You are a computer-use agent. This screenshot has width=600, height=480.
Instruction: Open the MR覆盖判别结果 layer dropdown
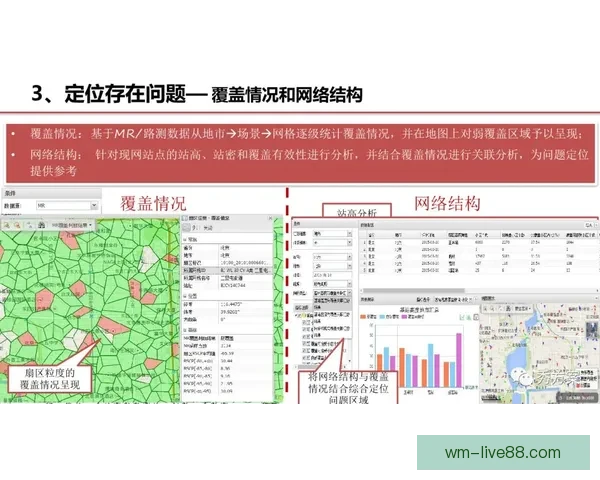coord(72,225)
